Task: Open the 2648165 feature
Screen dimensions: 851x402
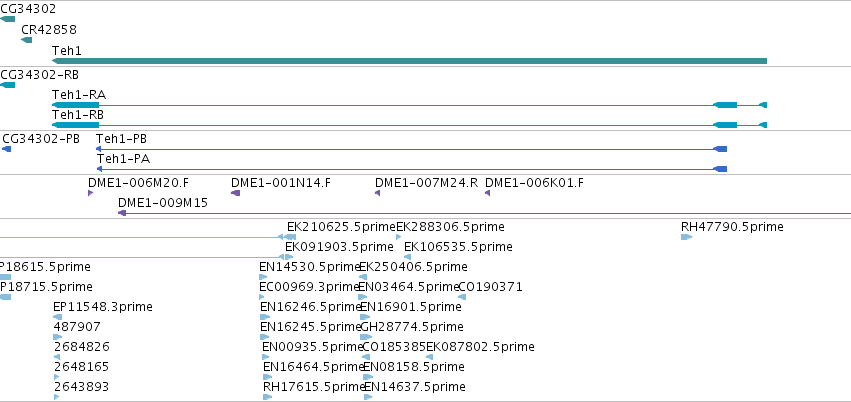Action: point(56,377)
